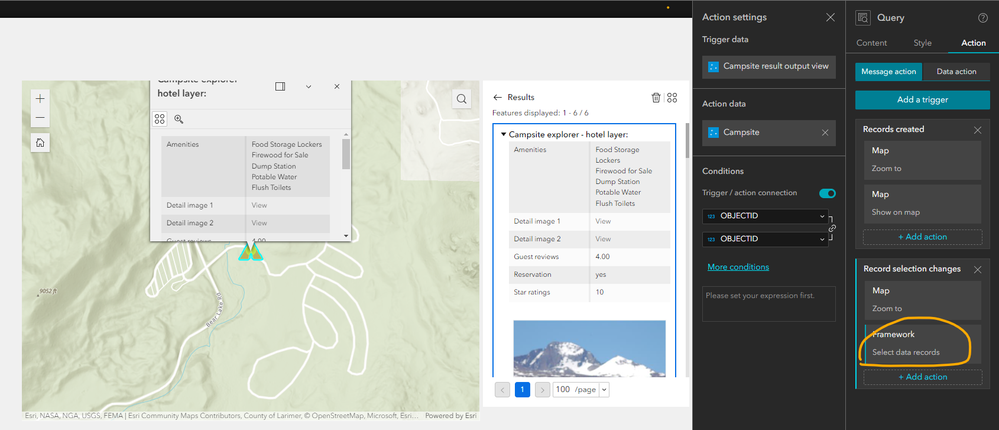
Task: Click the expression text box
Action: 769,304
